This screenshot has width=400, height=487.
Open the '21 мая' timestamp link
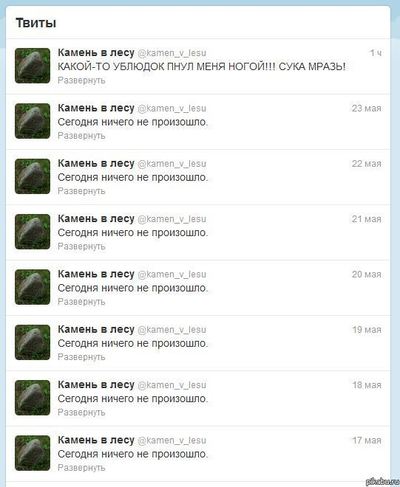366,219
